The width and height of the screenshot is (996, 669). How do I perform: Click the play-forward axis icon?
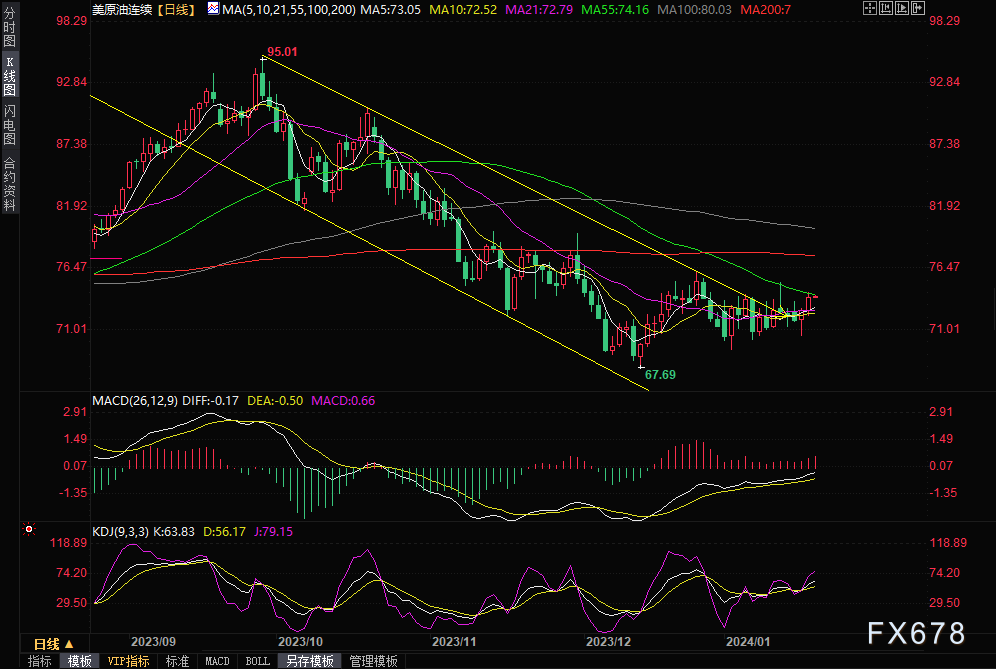click(901, 8)
